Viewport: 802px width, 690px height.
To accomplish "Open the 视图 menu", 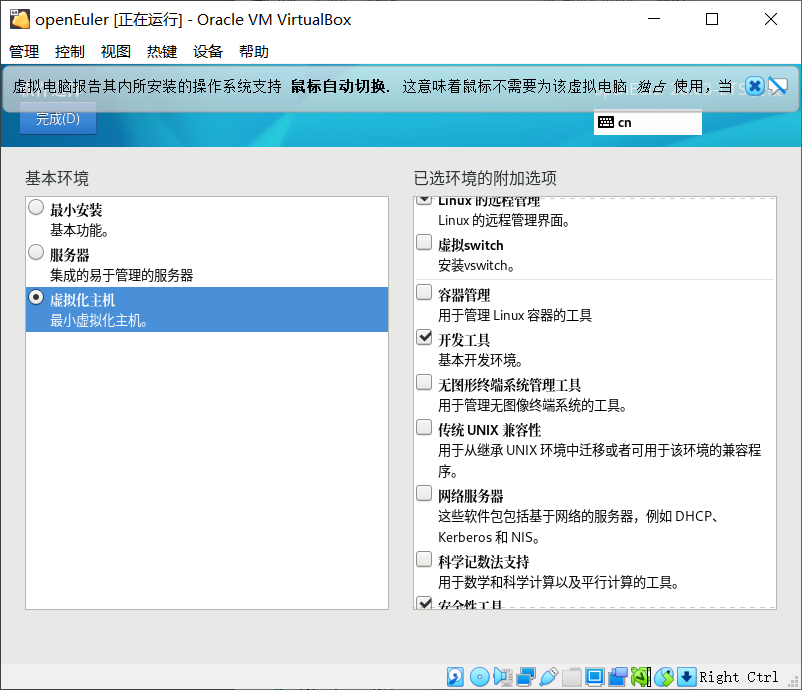I will (x=116, y=52).
